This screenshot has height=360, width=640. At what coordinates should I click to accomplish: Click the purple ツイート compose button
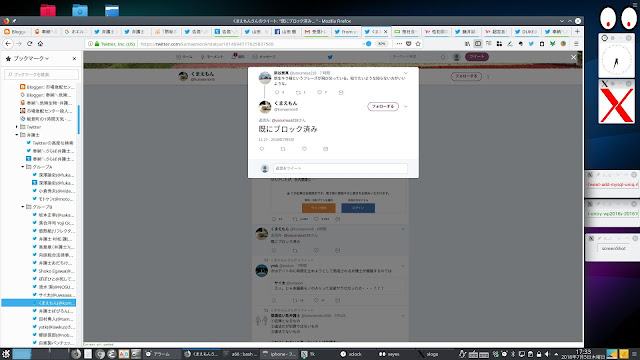coord(477,57)
